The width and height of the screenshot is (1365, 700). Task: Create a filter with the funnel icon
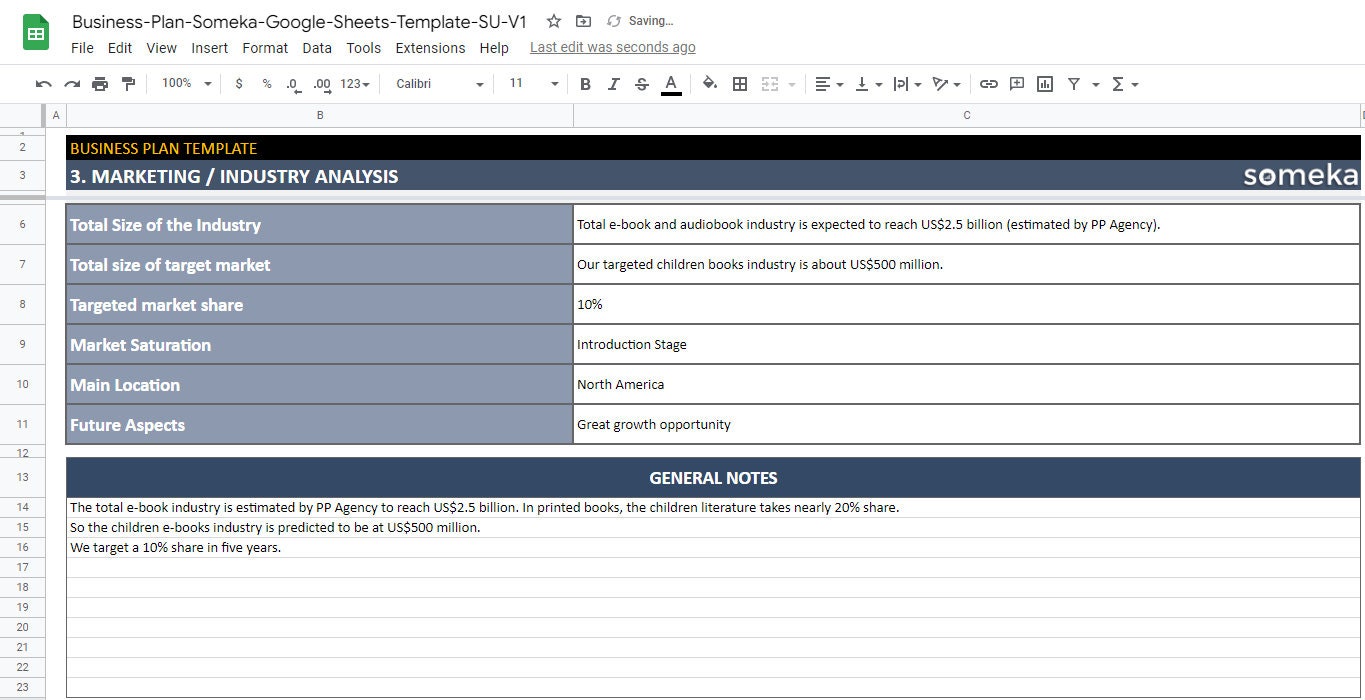[1074, 84]
